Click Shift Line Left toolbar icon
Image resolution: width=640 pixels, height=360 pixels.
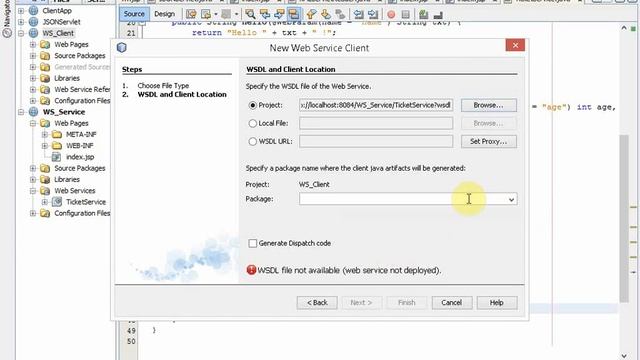click(x=358, y=14)
